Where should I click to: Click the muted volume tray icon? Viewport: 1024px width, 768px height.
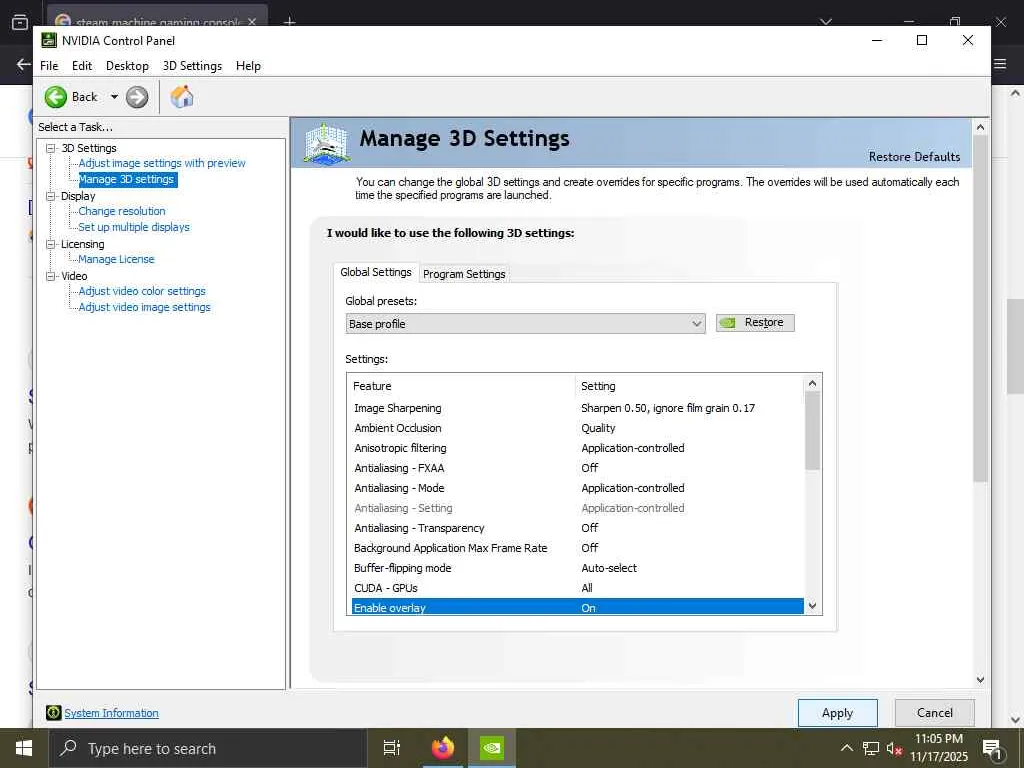[x=894, y=748]
